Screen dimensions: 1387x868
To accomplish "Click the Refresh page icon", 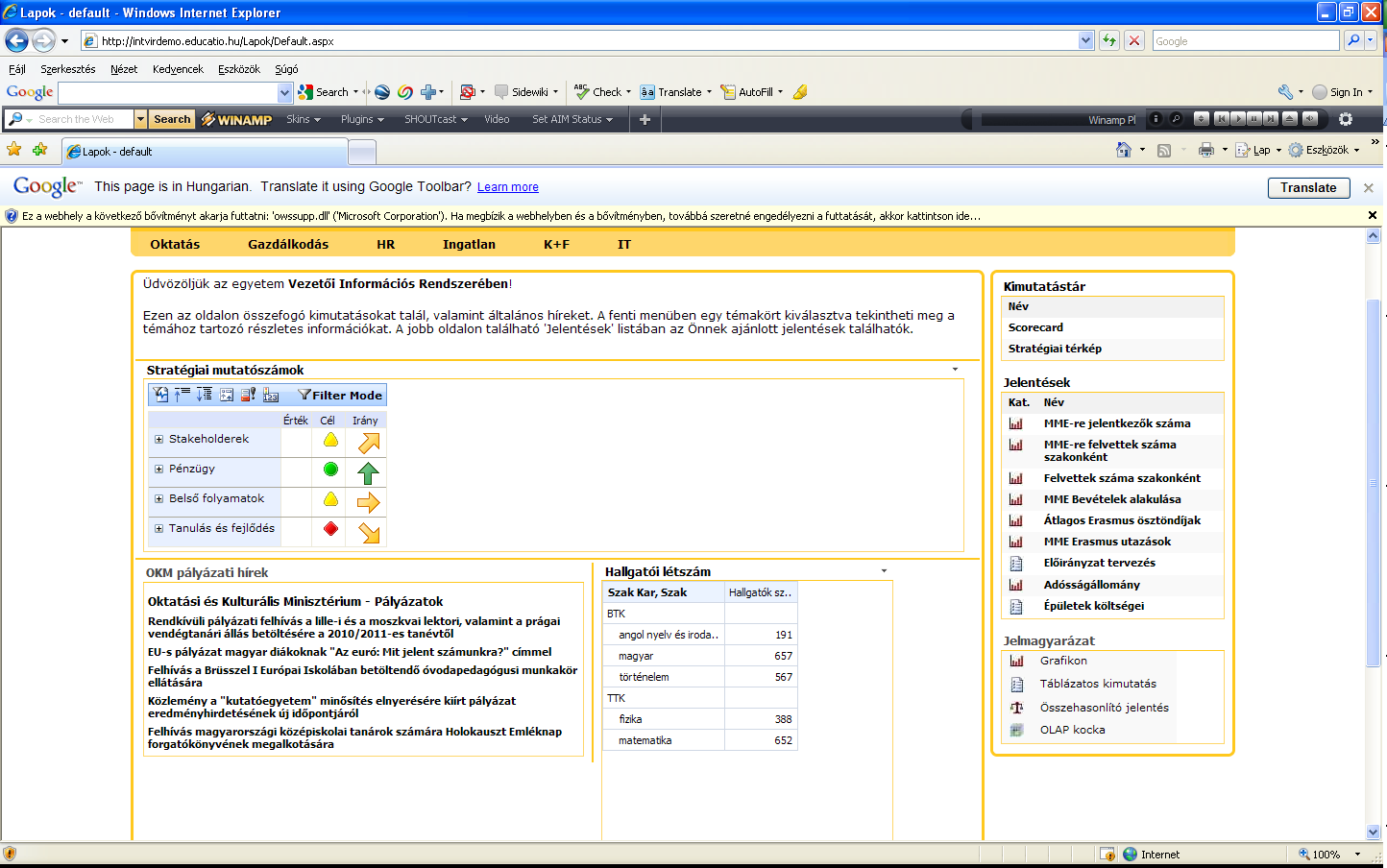I will [x=1109, y=40].
